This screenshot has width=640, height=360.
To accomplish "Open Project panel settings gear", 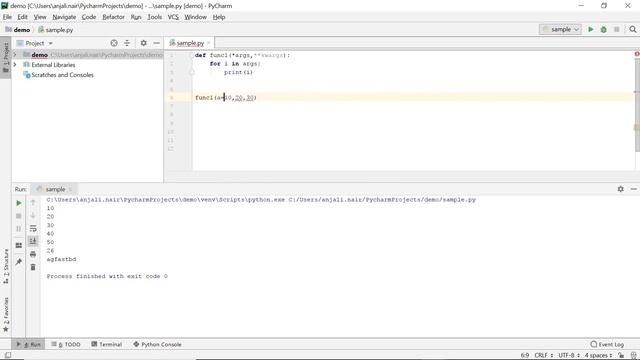I will (x=144, y=43).
